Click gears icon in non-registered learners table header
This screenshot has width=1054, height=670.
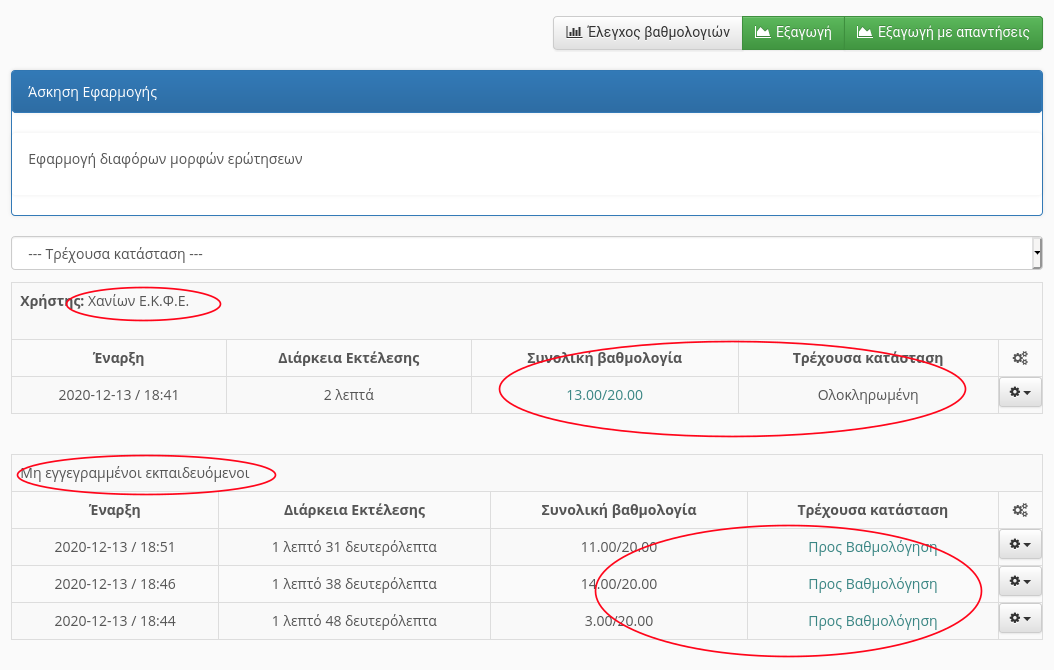coord(1020,510)
